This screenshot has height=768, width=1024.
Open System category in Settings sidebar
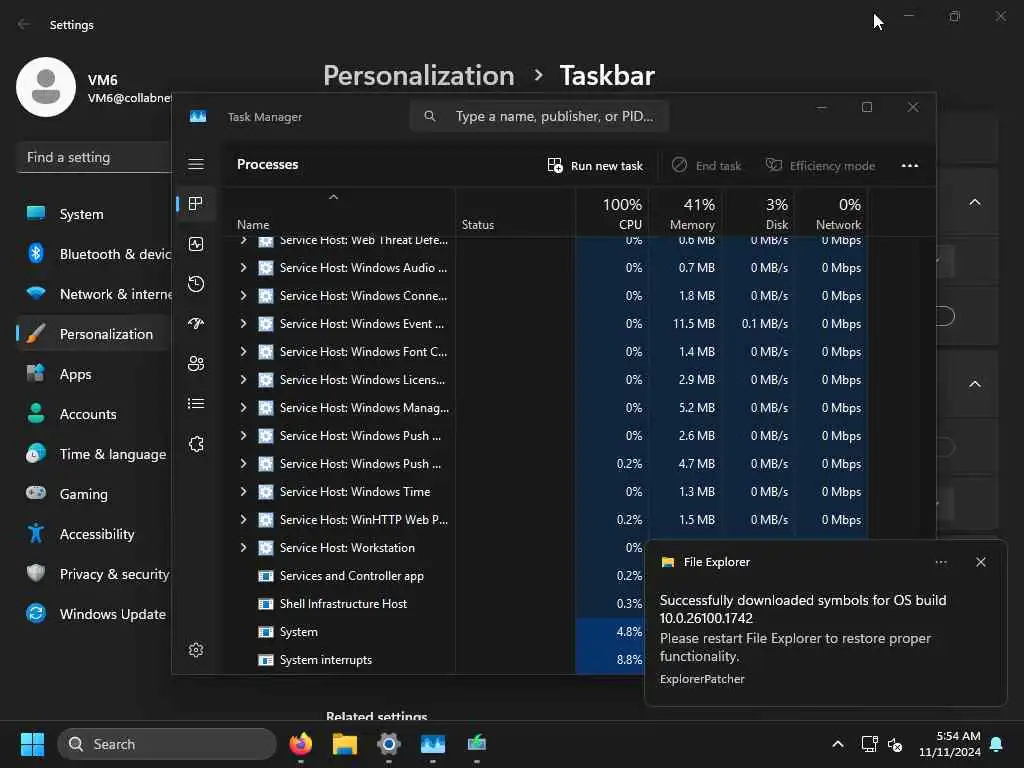[94, 214]
